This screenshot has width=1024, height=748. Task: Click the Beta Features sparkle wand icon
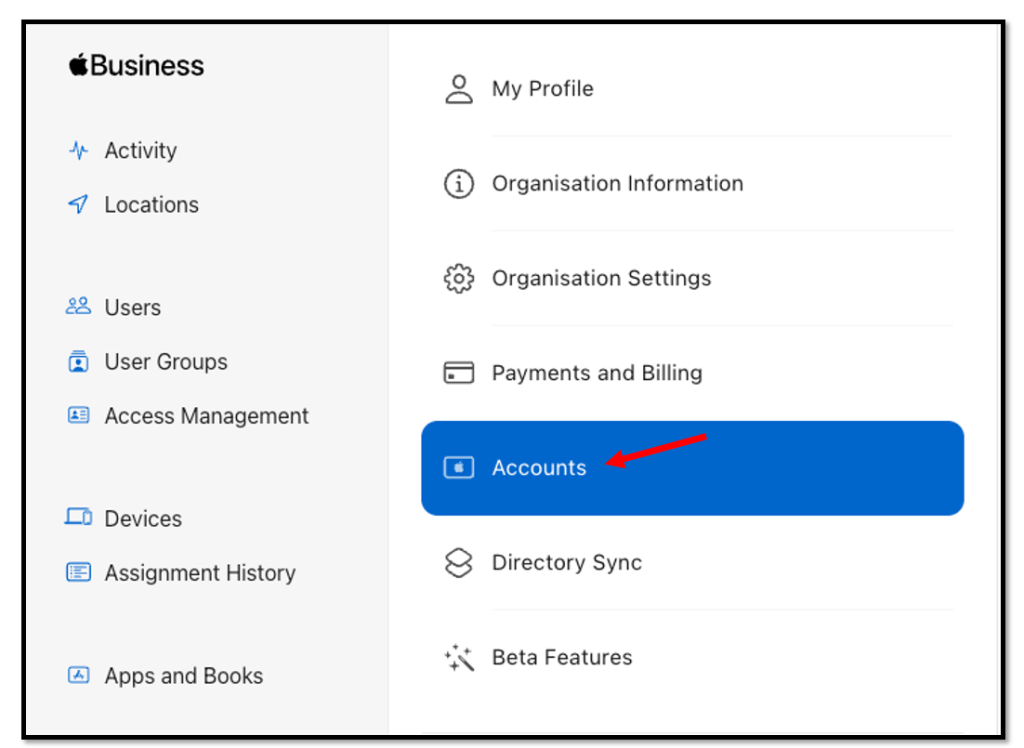458,657
